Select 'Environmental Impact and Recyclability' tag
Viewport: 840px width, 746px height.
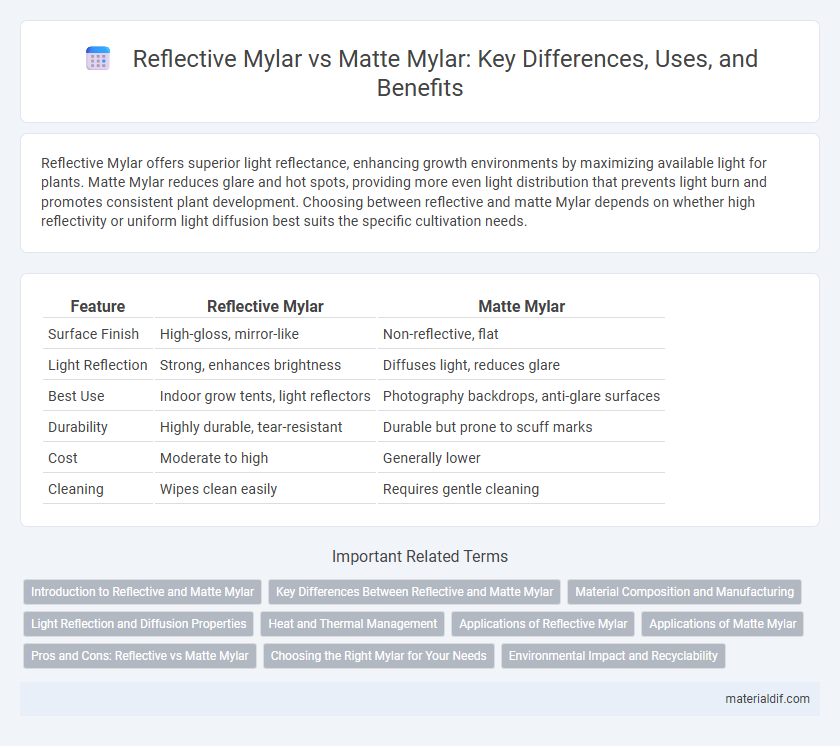[613, 656]
